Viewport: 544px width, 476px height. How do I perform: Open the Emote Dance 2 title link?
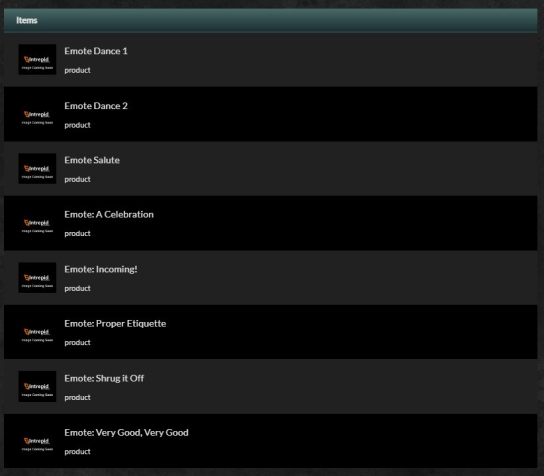click(96, 106)
